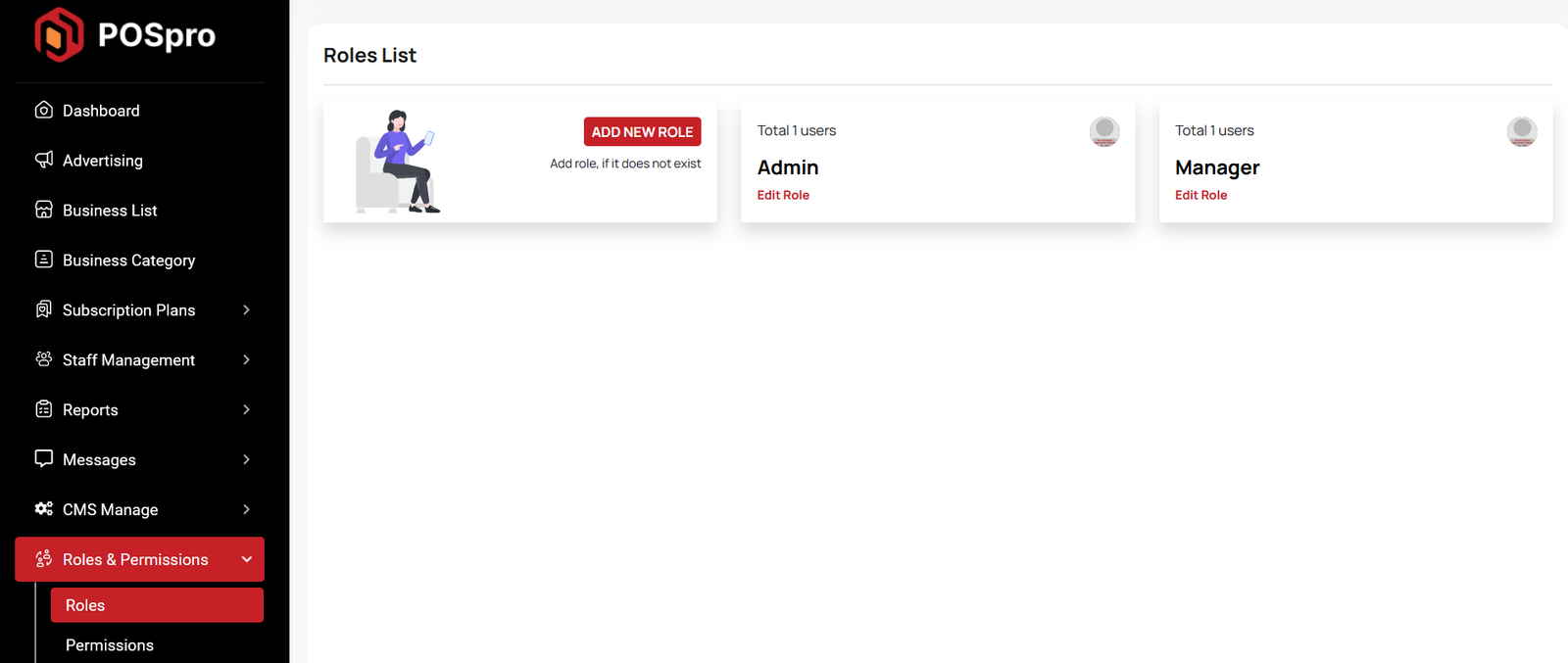Click the CMS Manage gears icon
Screen dimensions: 1568x663
[43, 508]
